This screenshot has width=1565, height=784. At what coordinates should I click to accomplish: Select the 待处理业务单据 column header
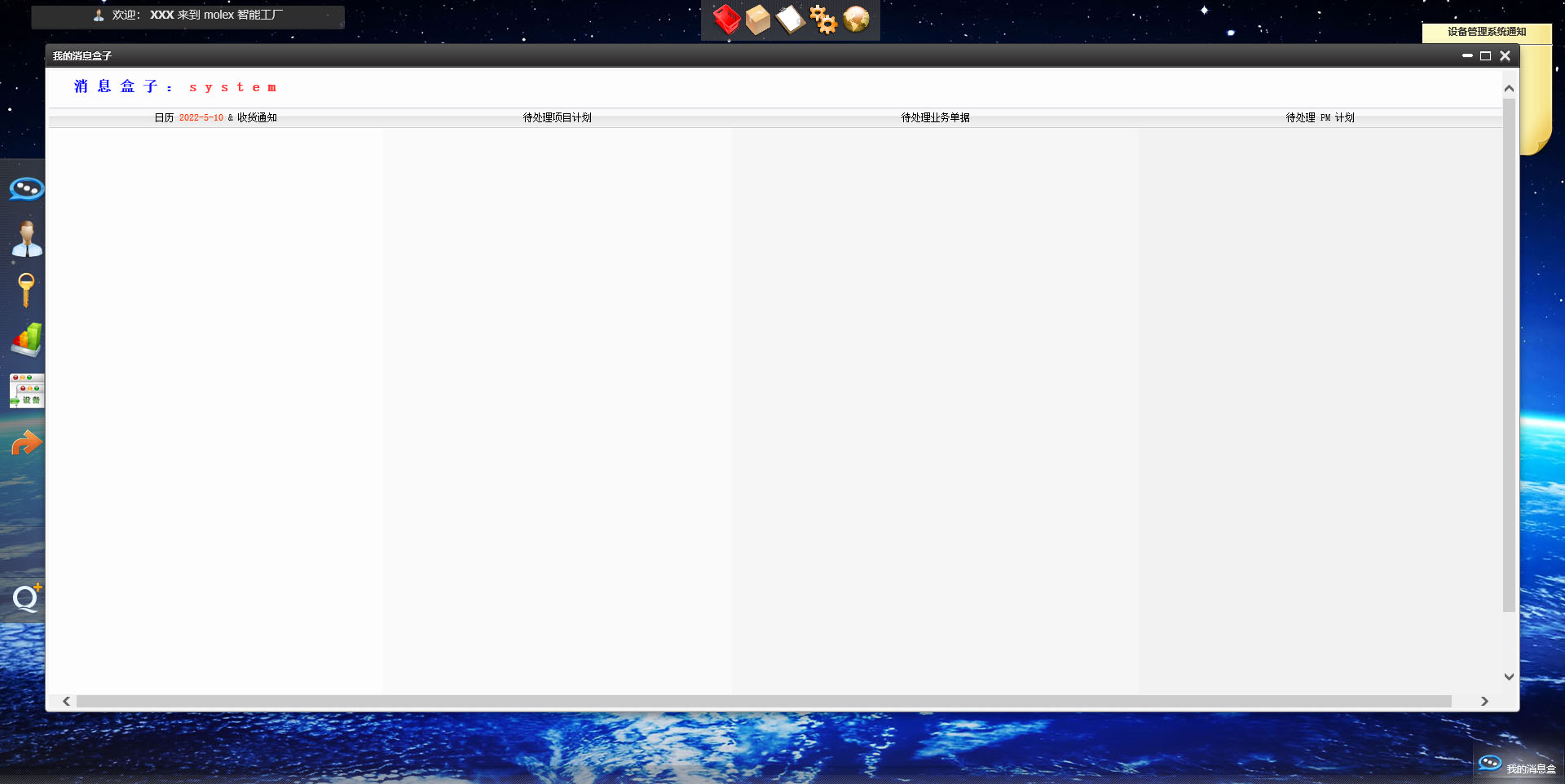click(x=935, y=117)
